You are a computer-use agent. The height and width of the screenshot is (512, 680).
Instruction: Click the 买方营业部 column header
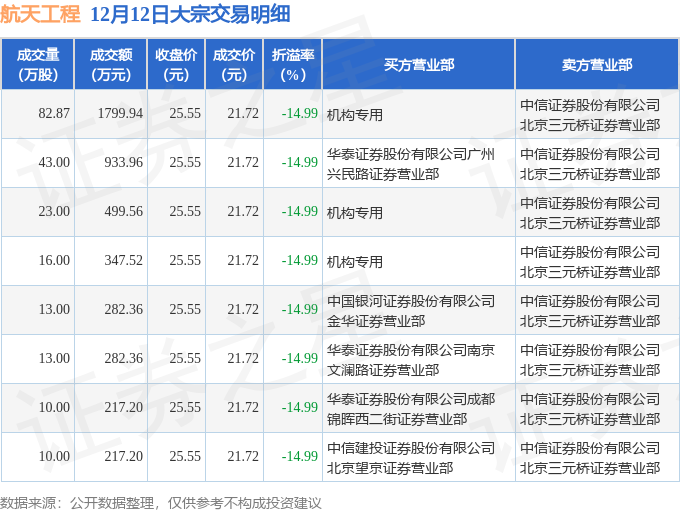[419, 64]
